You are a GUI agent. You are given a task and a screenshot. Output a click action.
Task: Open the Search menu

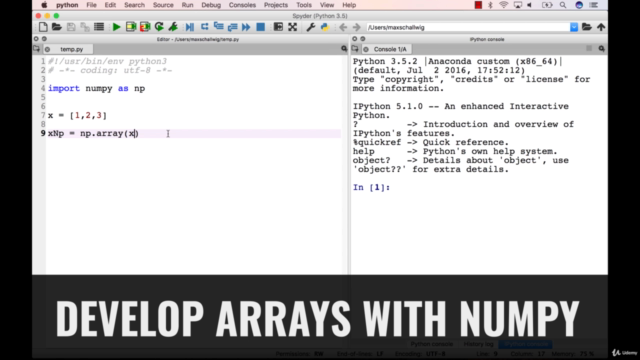[x=134, y=5]
